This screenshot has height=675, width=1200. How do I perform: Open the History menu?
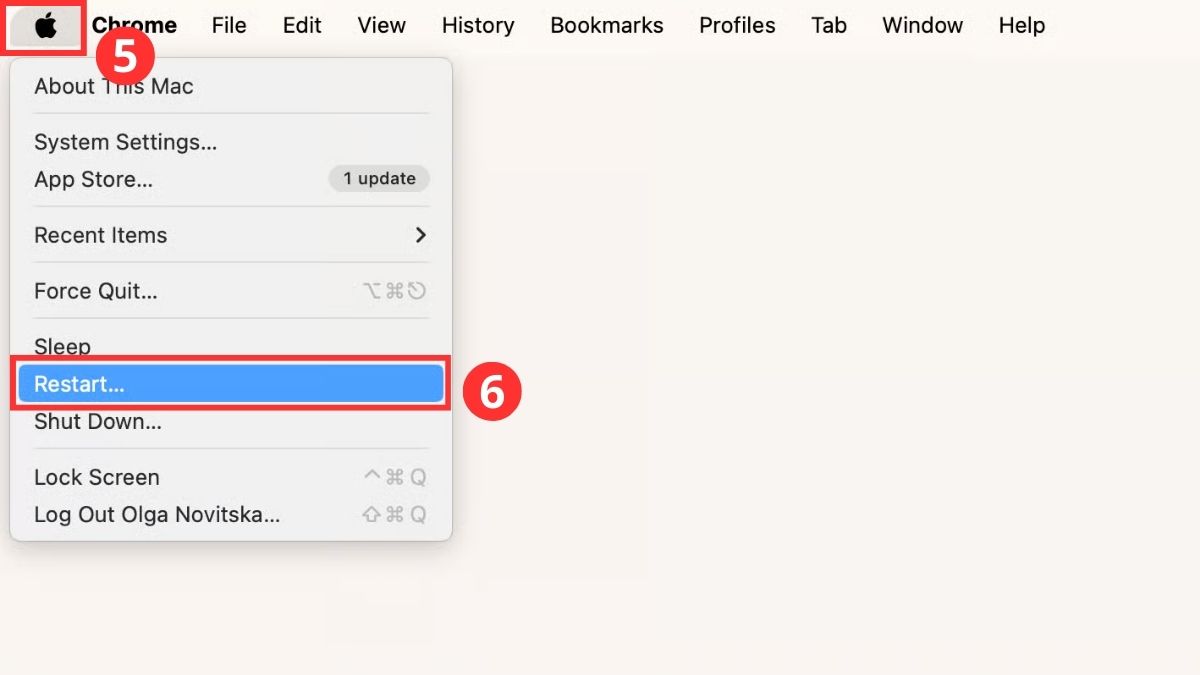click(477, 26)
